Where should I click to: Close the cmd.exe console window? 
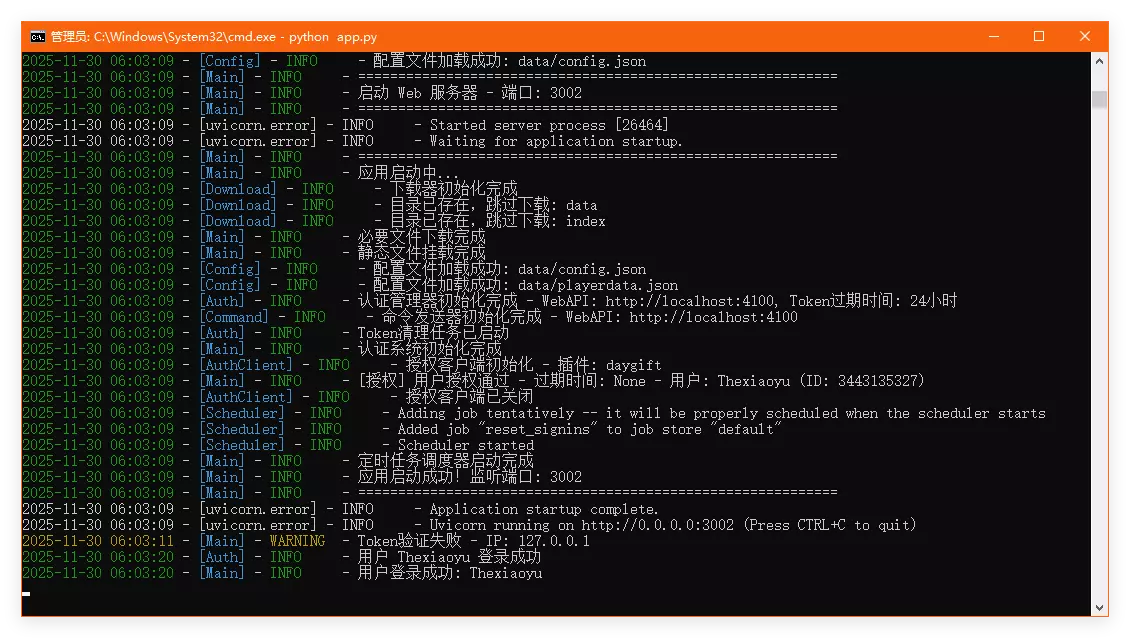[x=1085, y=36]
